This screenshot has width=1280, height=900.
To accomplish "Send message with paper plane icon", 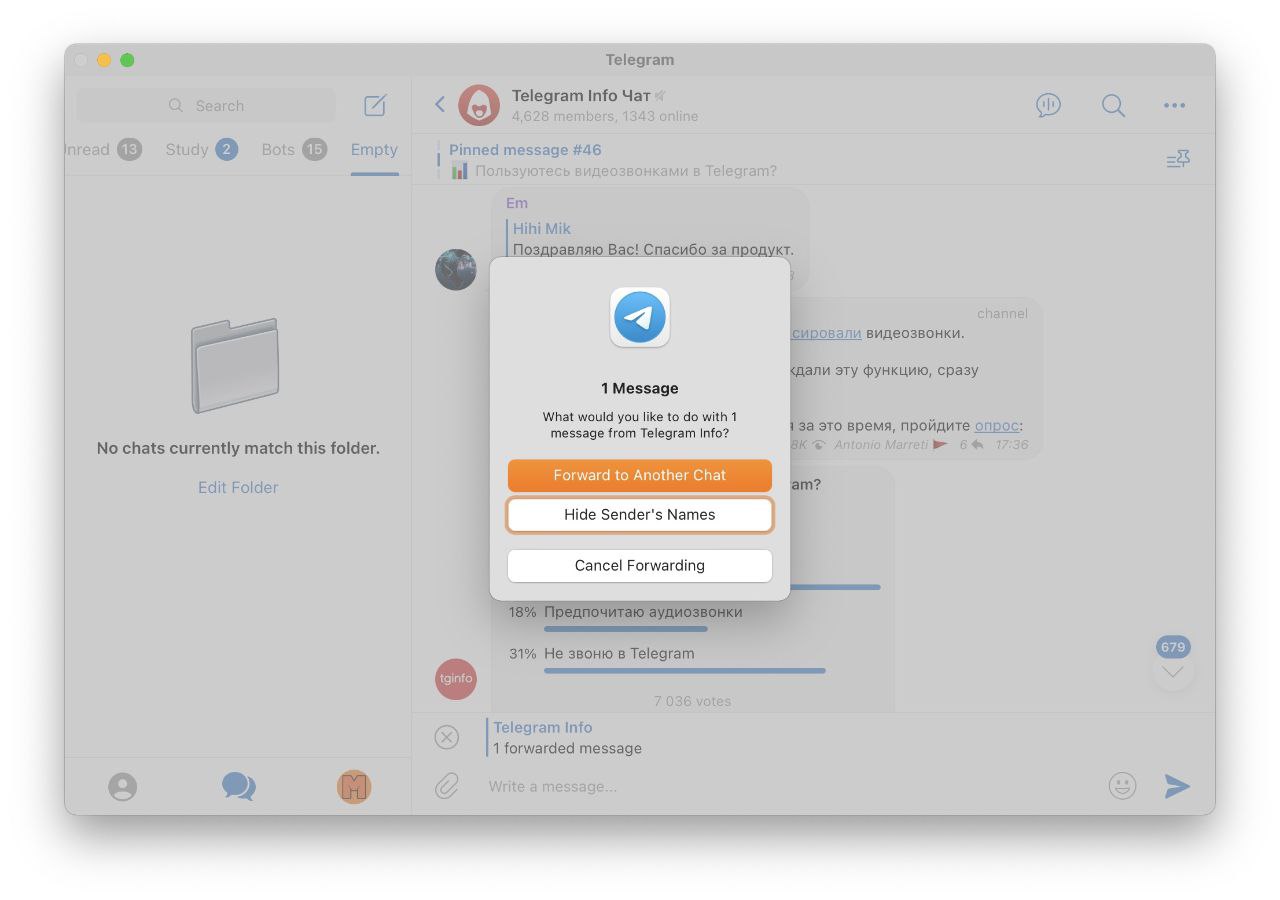I will click(1177, 786).
